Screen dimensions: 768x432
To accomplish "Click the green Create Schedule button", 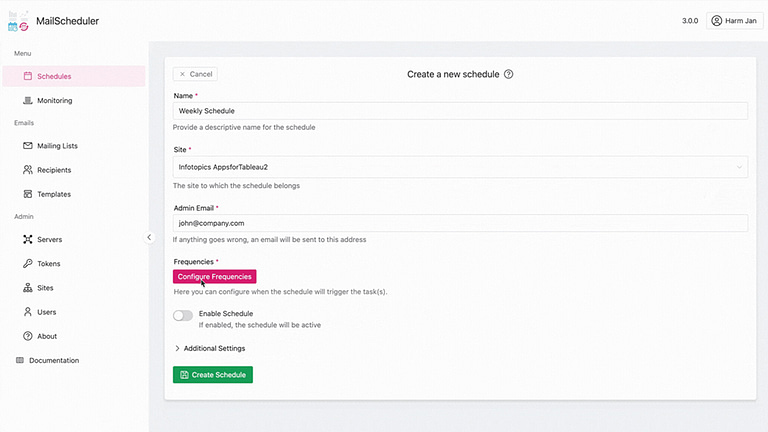I will click(x=213, y=375).
